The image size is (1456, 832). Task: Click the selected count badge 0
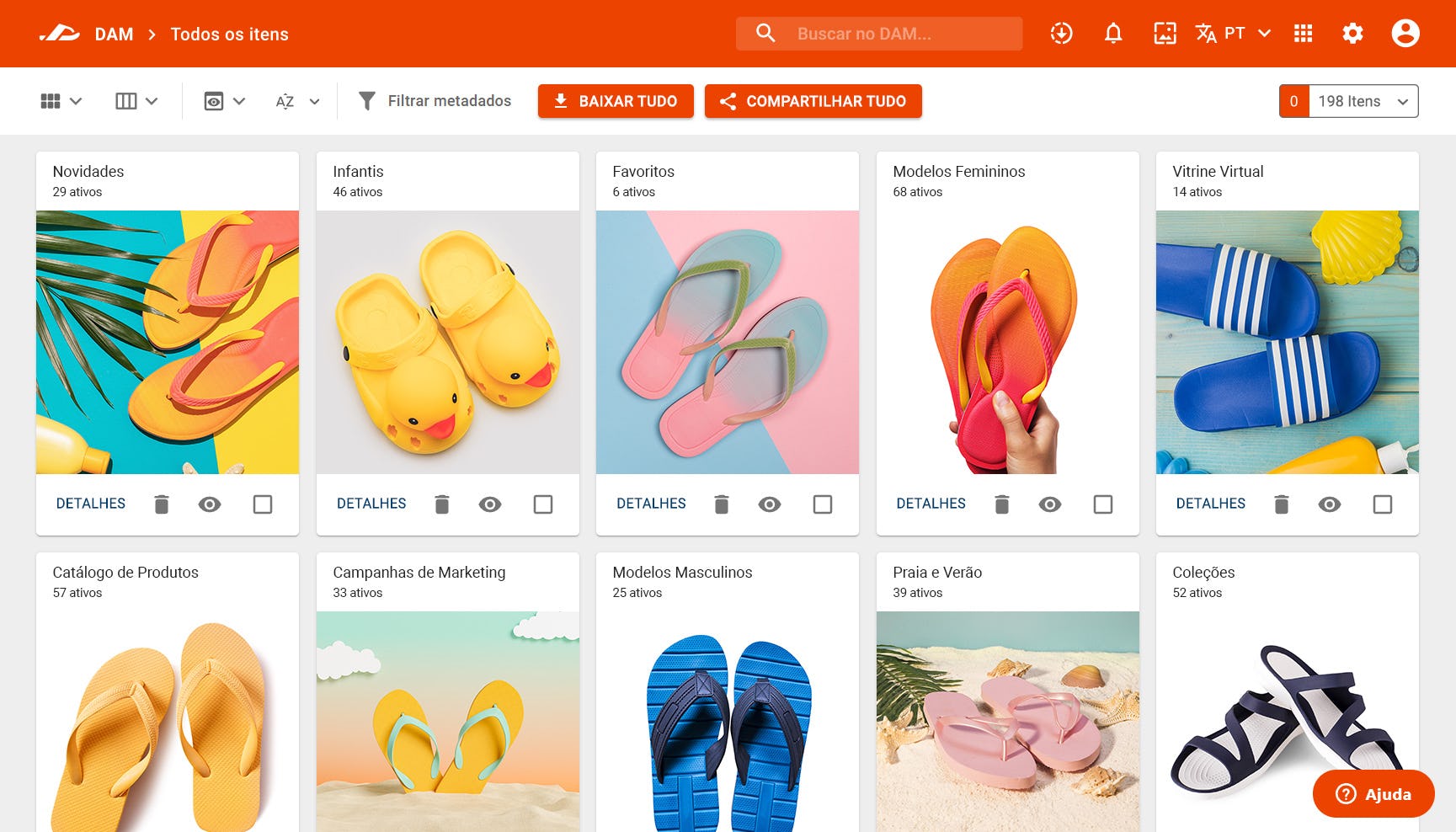[1294, 101]
